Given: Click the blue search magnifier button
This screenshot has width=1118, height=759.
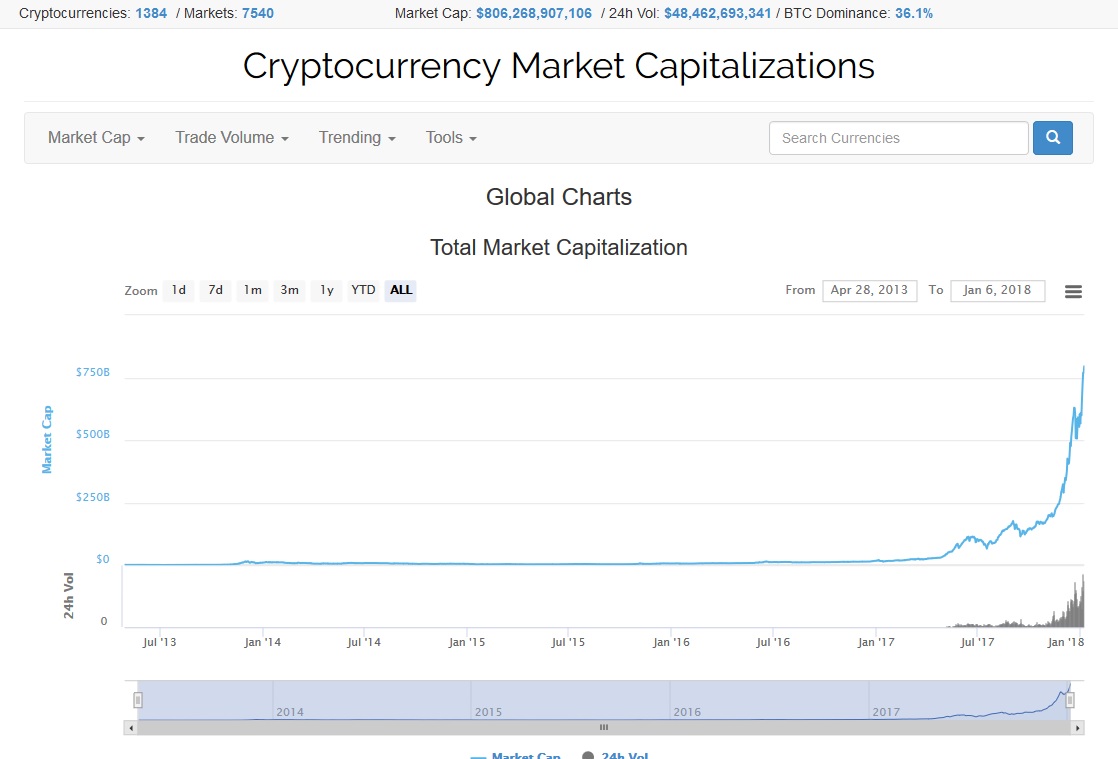Looking at the screenshot, I should 1052,138.
